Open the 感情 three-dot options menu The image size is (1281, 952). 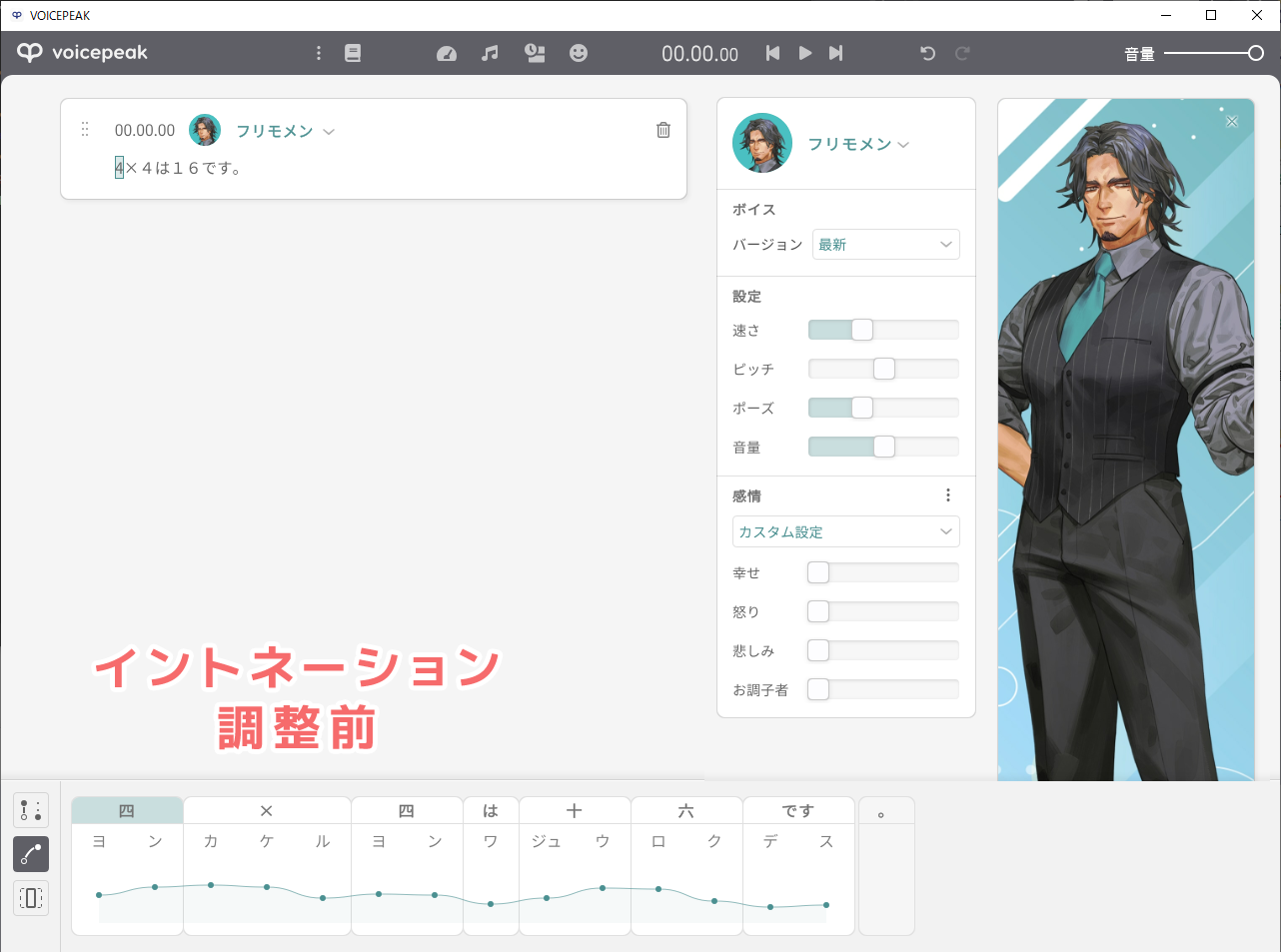(948, 495)
